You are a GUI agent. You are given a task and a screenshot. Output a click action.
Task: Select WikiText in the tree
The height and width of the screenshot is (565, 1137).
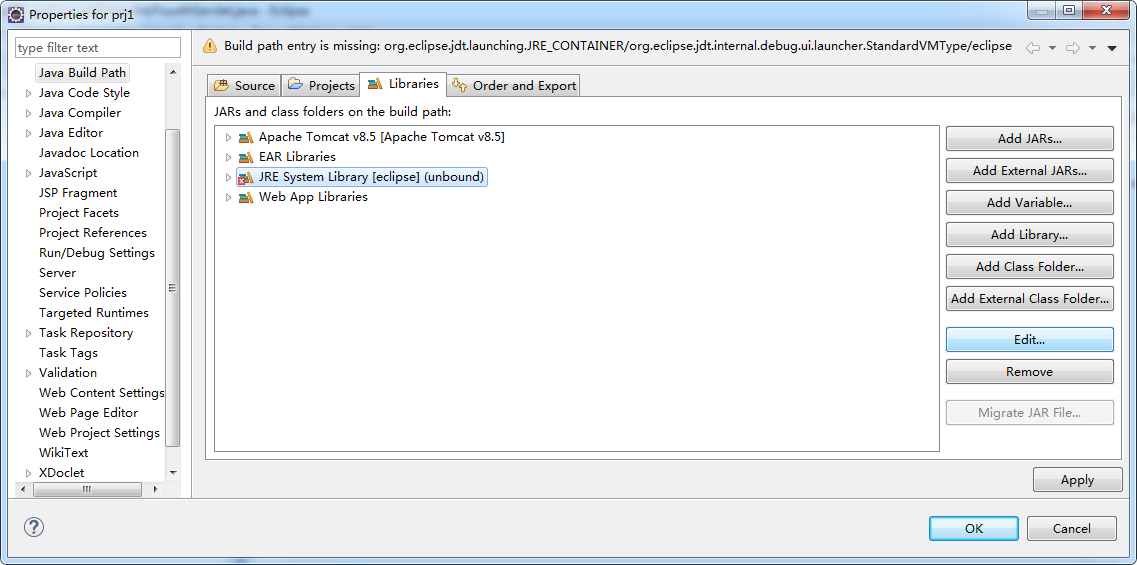(63, 453)
